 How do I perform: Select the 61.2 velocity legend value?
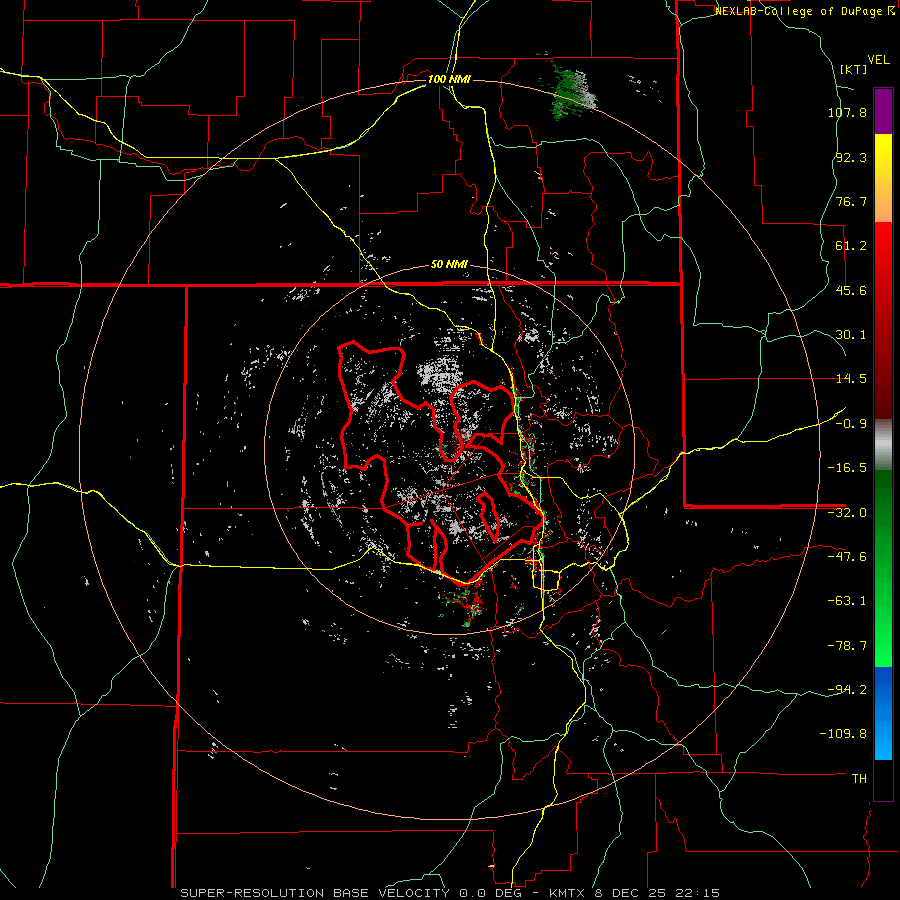pos(851,246)
